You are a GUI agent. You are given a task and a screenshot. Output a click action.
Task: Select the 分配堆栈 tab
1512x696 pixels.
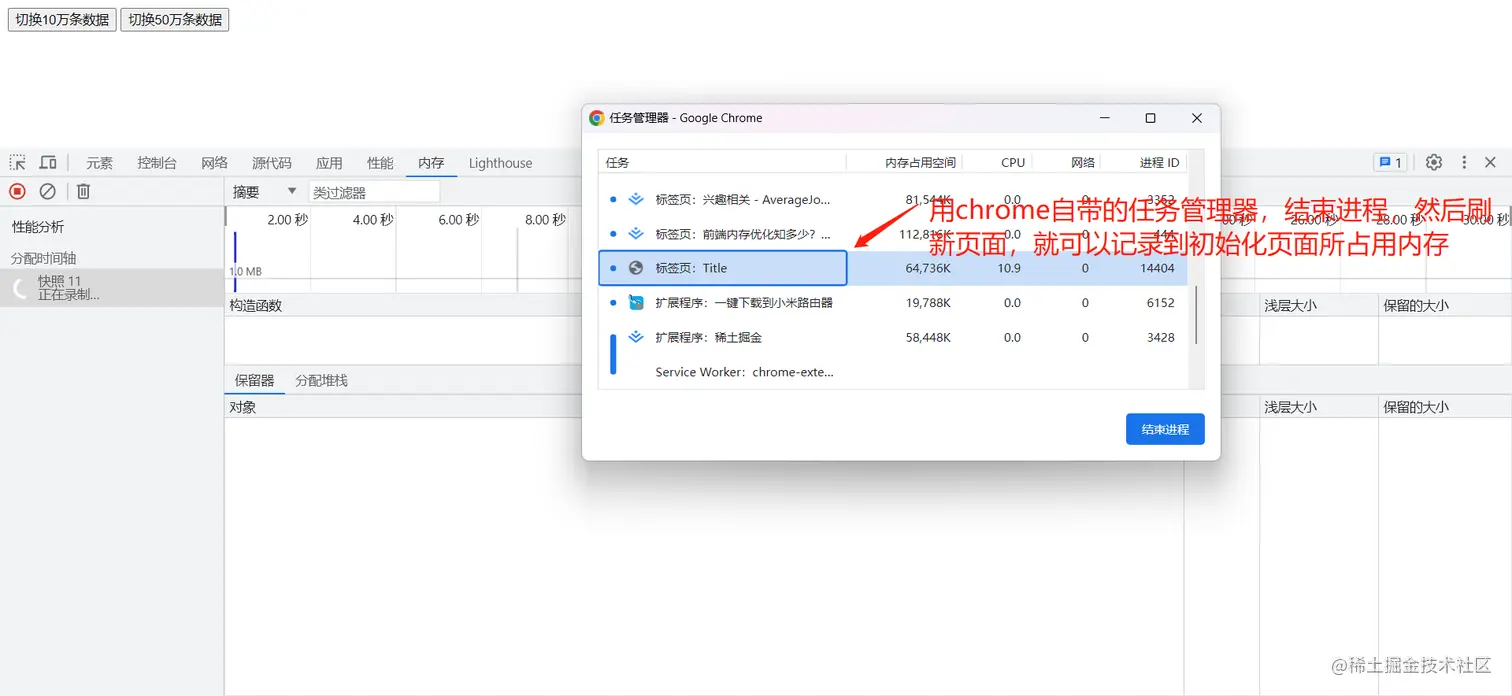(x=321, y=381)
